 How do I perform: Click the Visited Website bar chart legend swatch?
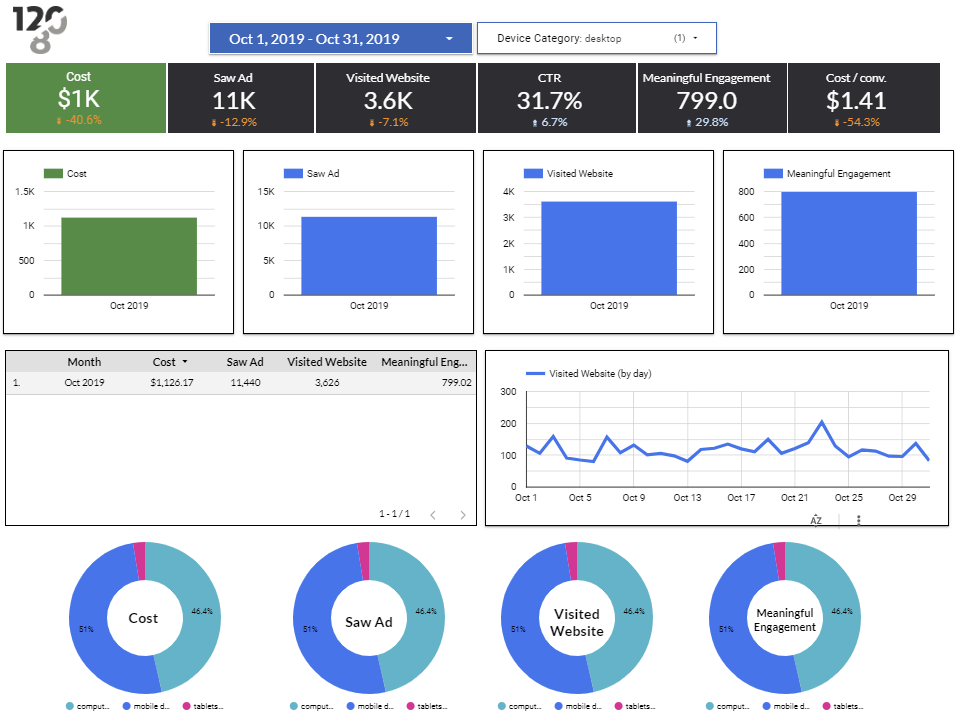[533, 174]
